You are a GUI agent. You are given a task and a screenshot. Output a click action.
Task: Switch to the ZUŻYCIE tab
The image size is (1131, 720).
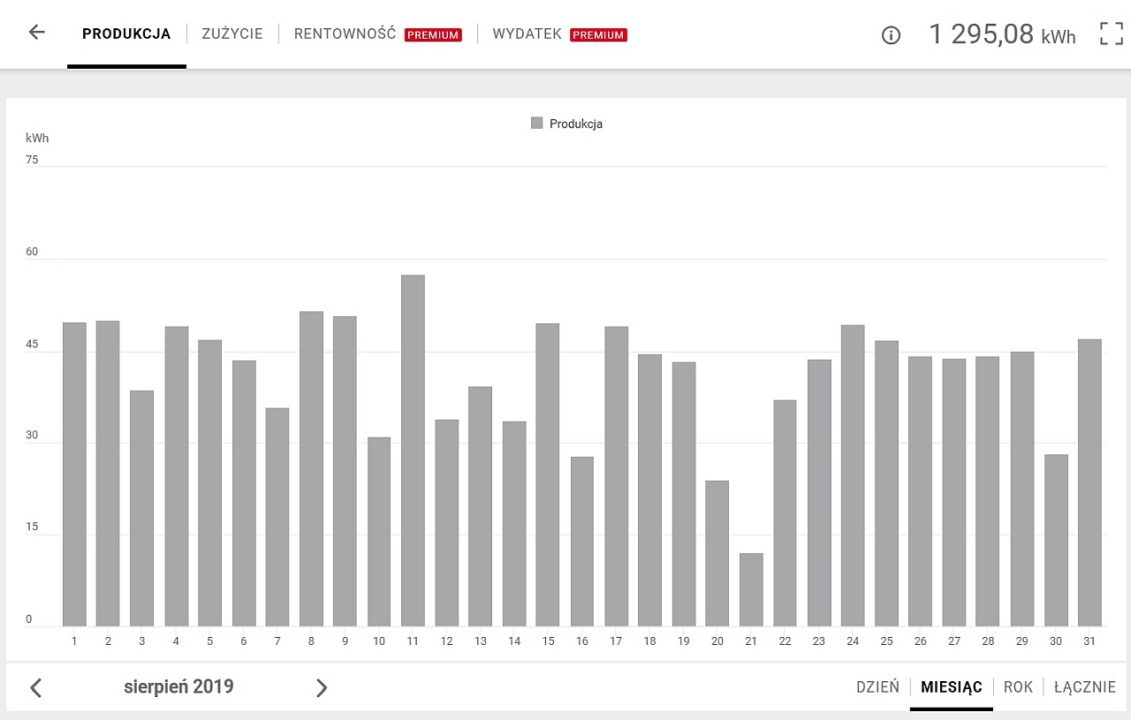coord(232,34)
